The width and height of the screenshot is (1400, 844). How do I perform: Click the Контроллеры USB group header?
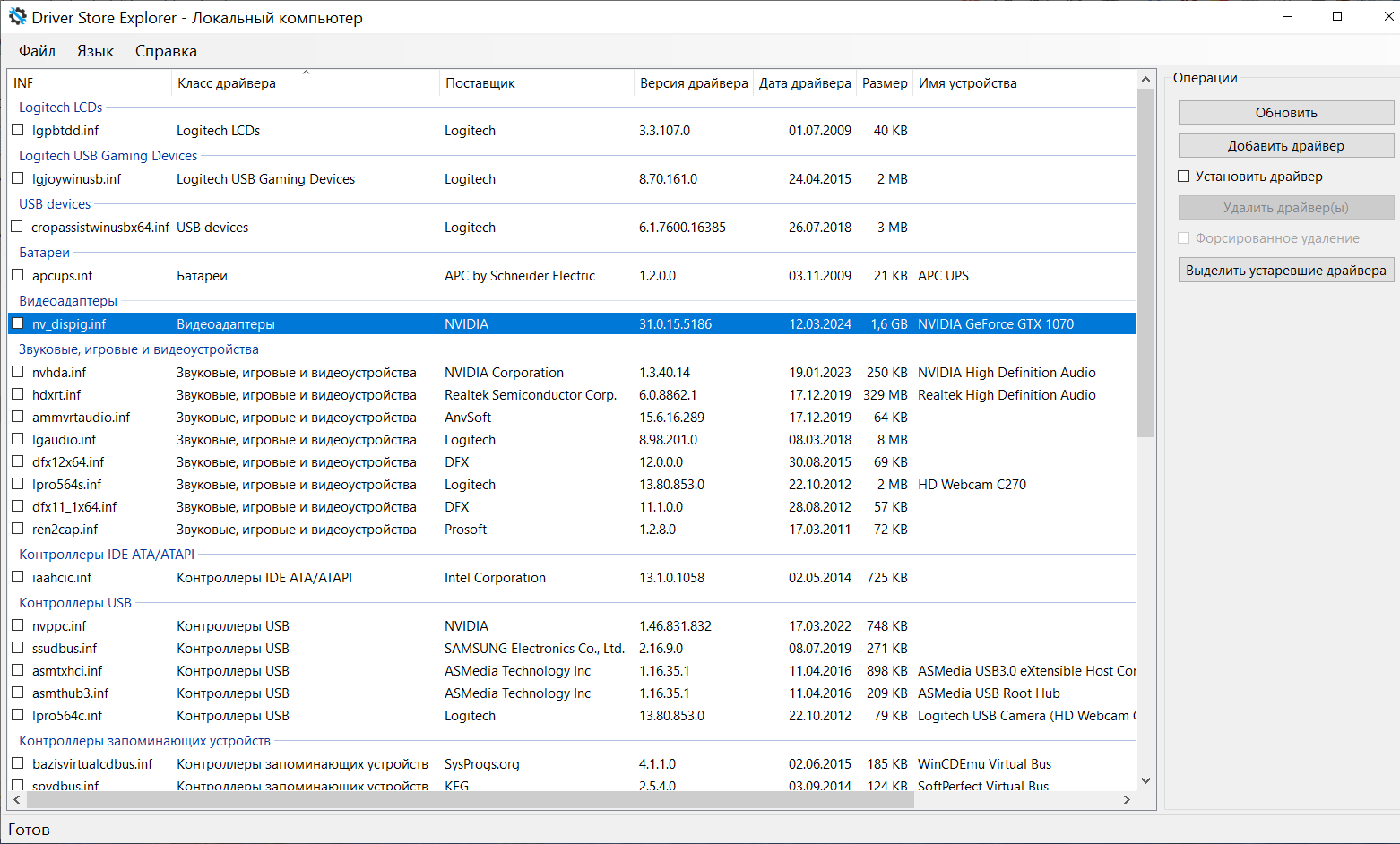pos(75,603)
